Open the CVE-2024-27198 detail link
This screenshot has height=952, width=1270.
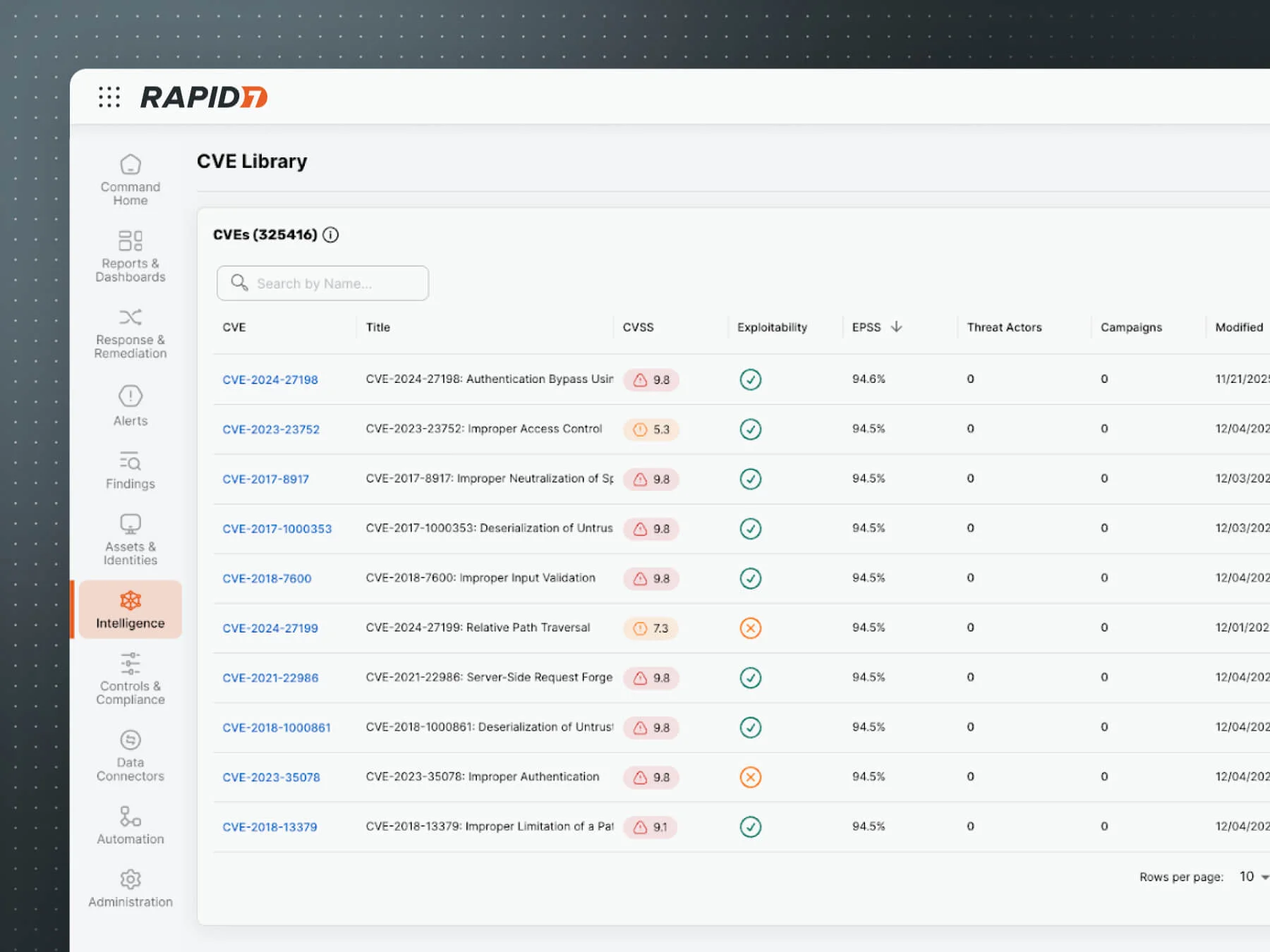coord(271,379)
